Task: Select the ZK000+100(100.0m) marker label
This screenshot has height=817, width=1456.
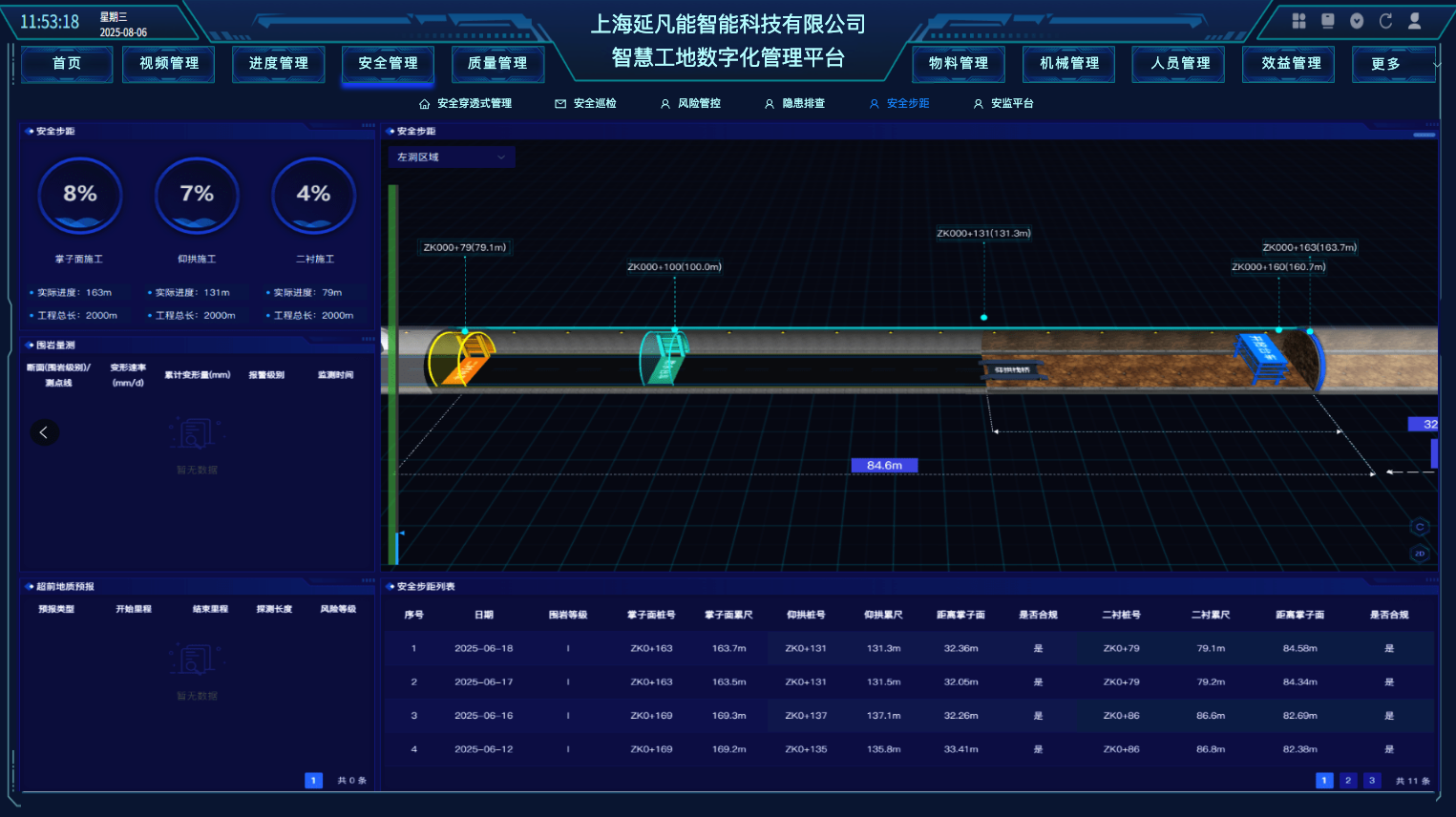Action: [674, 267]
